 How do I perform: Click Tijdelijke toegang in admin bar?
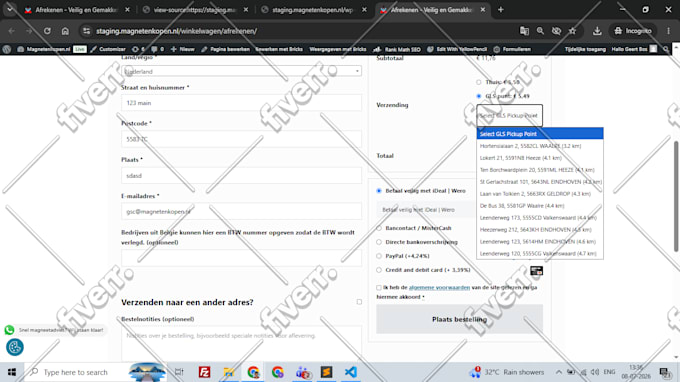click(585, 49)
